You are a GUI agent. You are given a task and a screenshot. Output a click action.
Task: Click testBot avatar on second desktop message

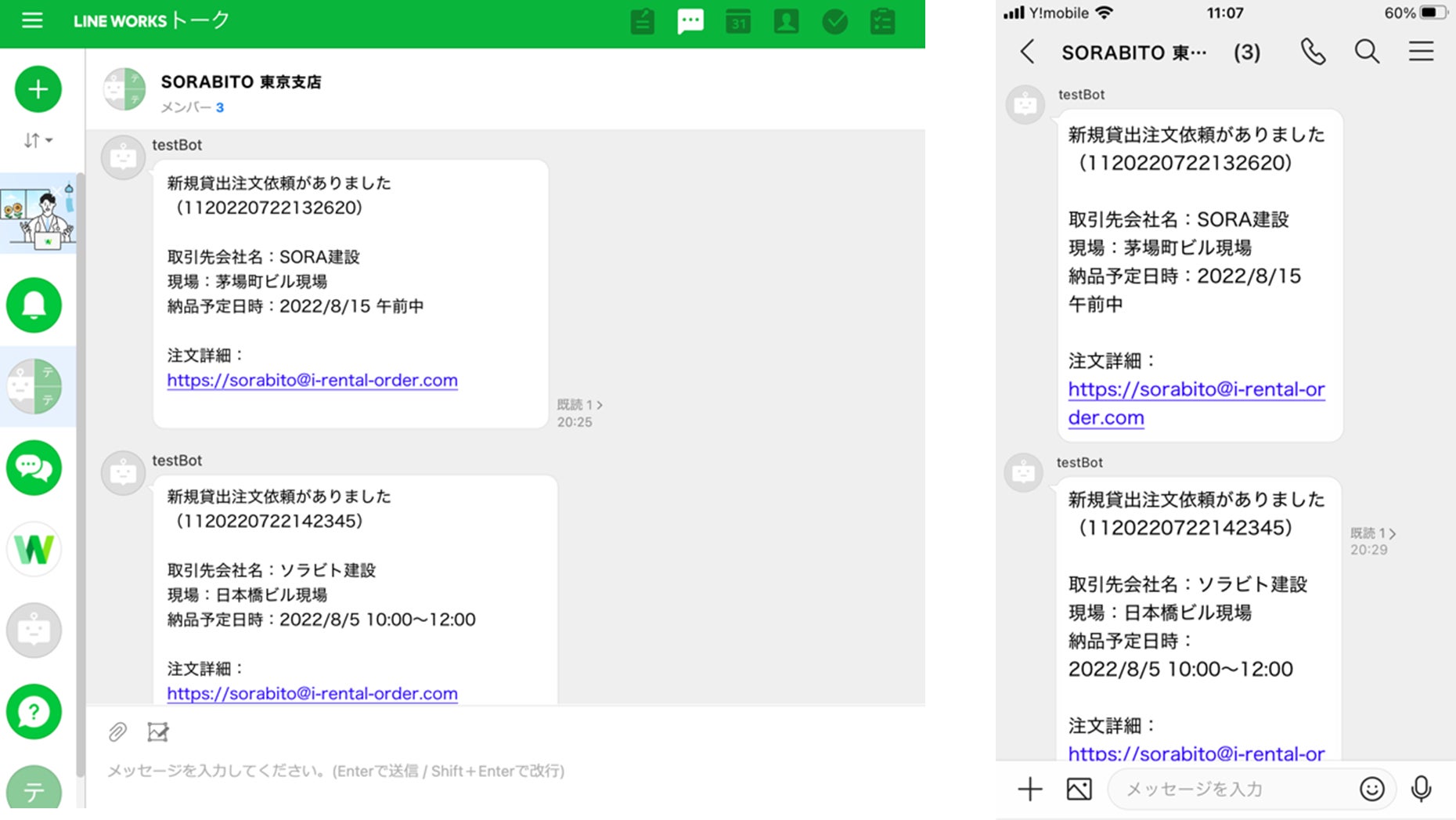[x=123, y=473]
